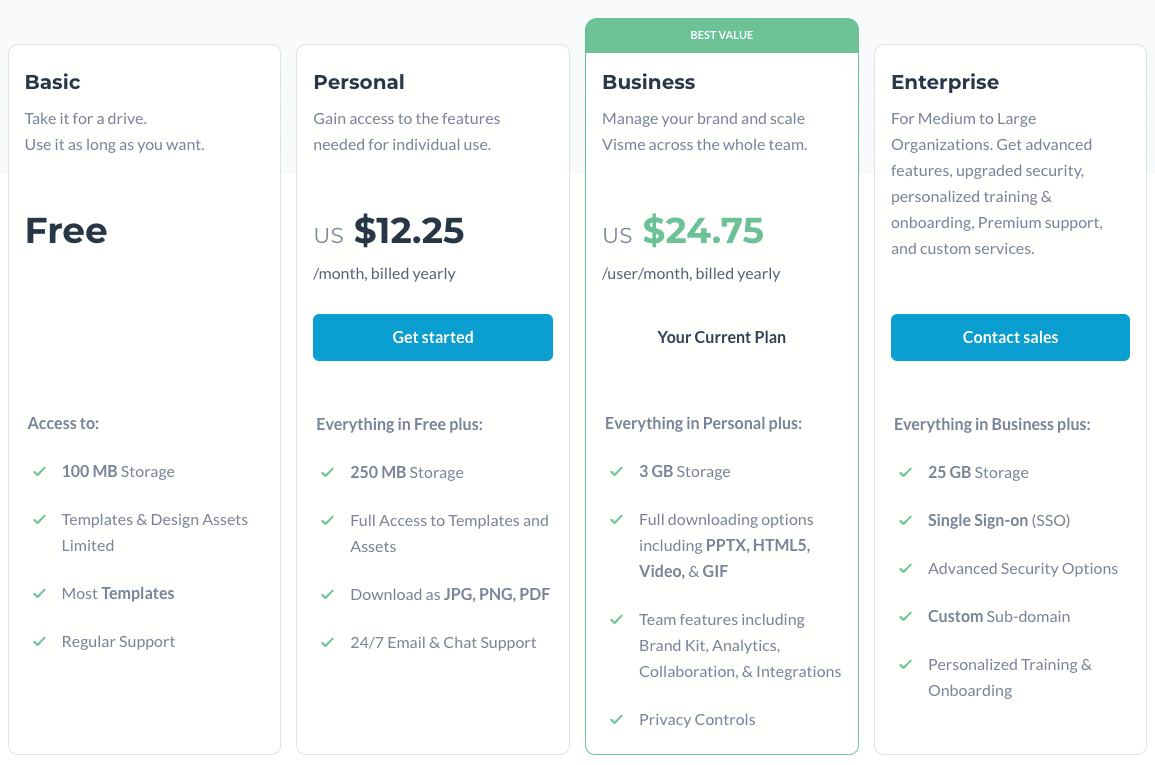Click the $24.75 Business price
1155x765 pixels.
703,230
